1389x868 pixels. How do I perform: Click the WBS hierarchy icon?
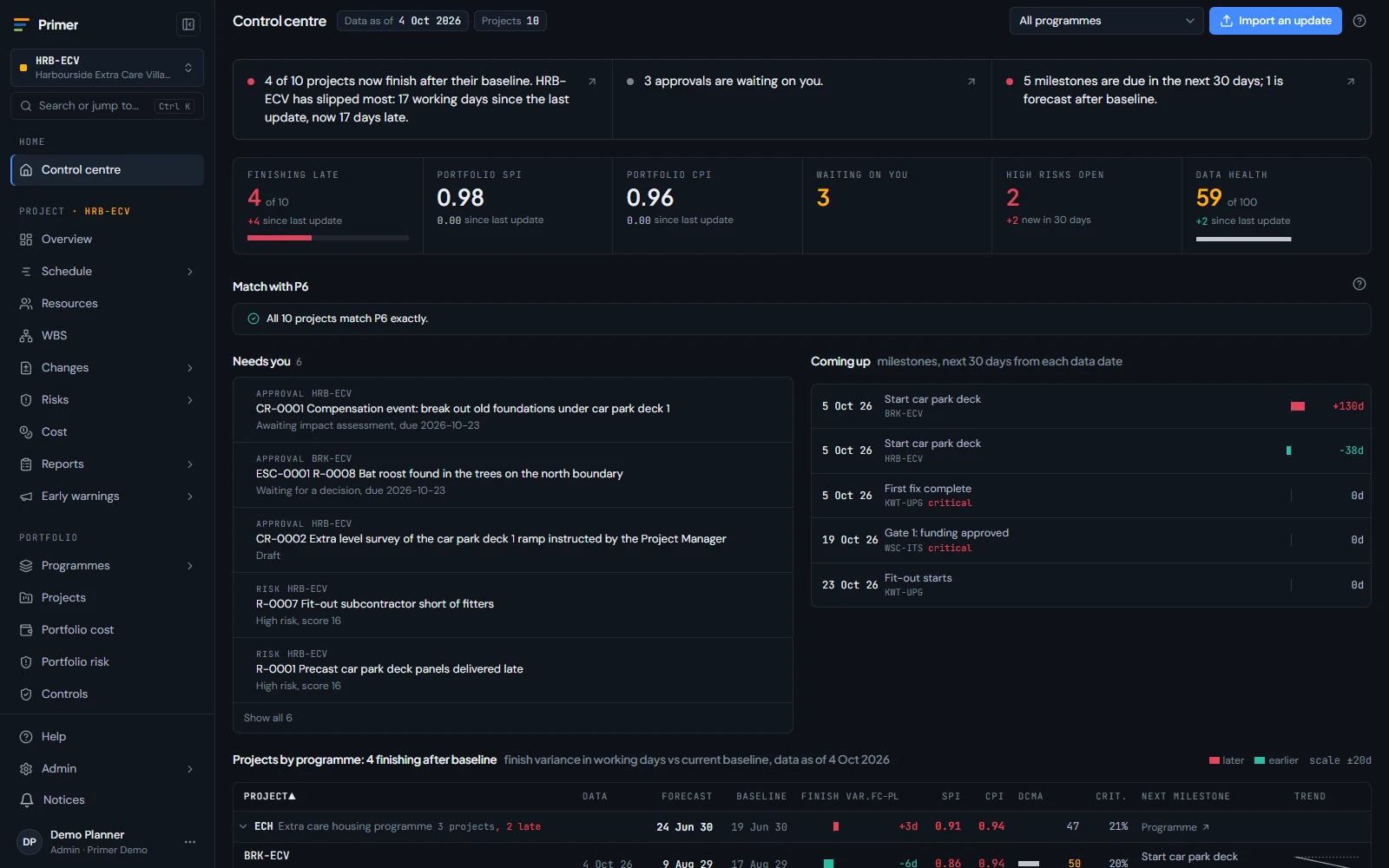[x=26, y=336]
